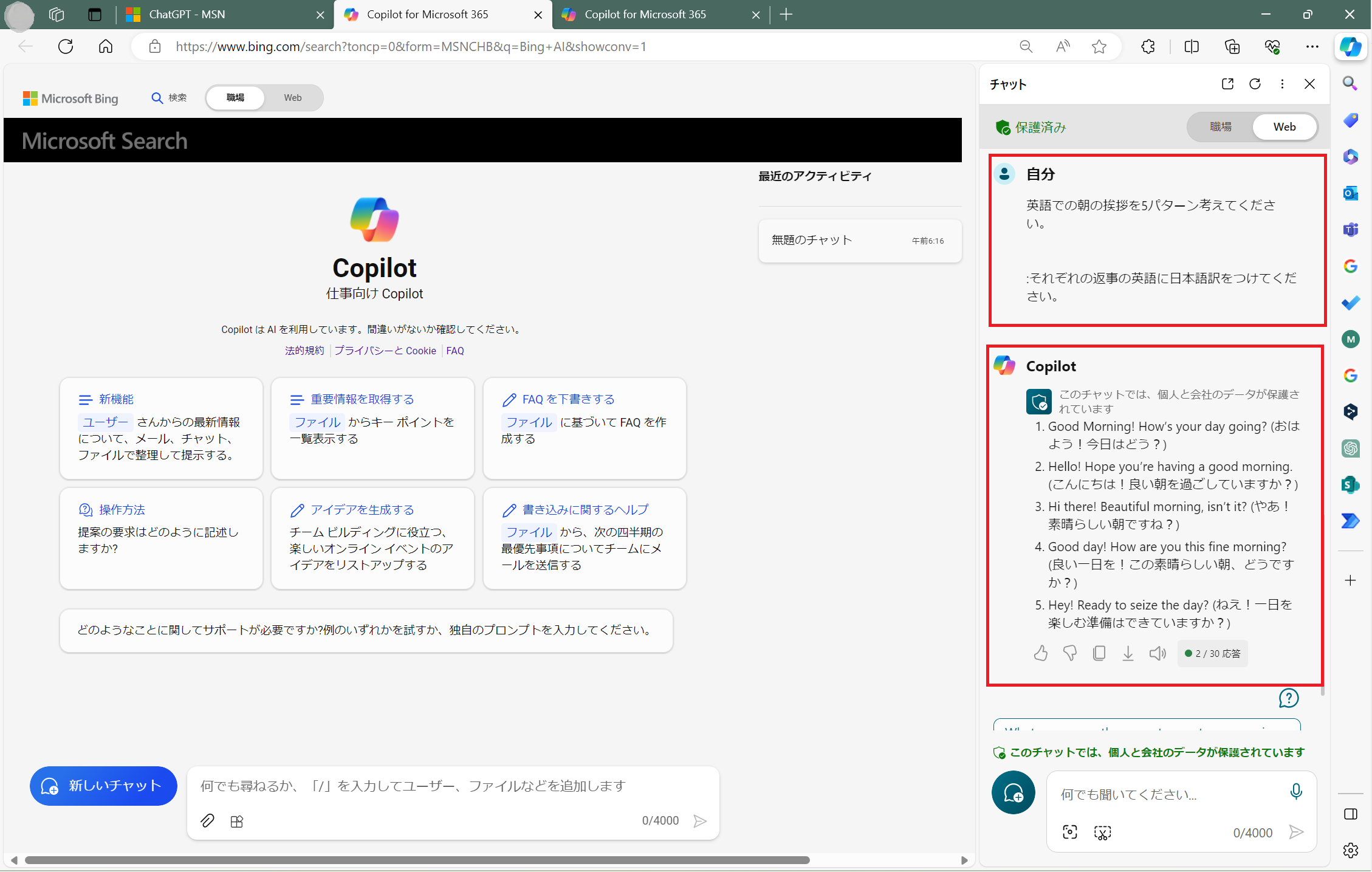Select FAQ を下書きする prompt card
Viewport: 1372px width, 872px height.
click(x=585, y=428)
